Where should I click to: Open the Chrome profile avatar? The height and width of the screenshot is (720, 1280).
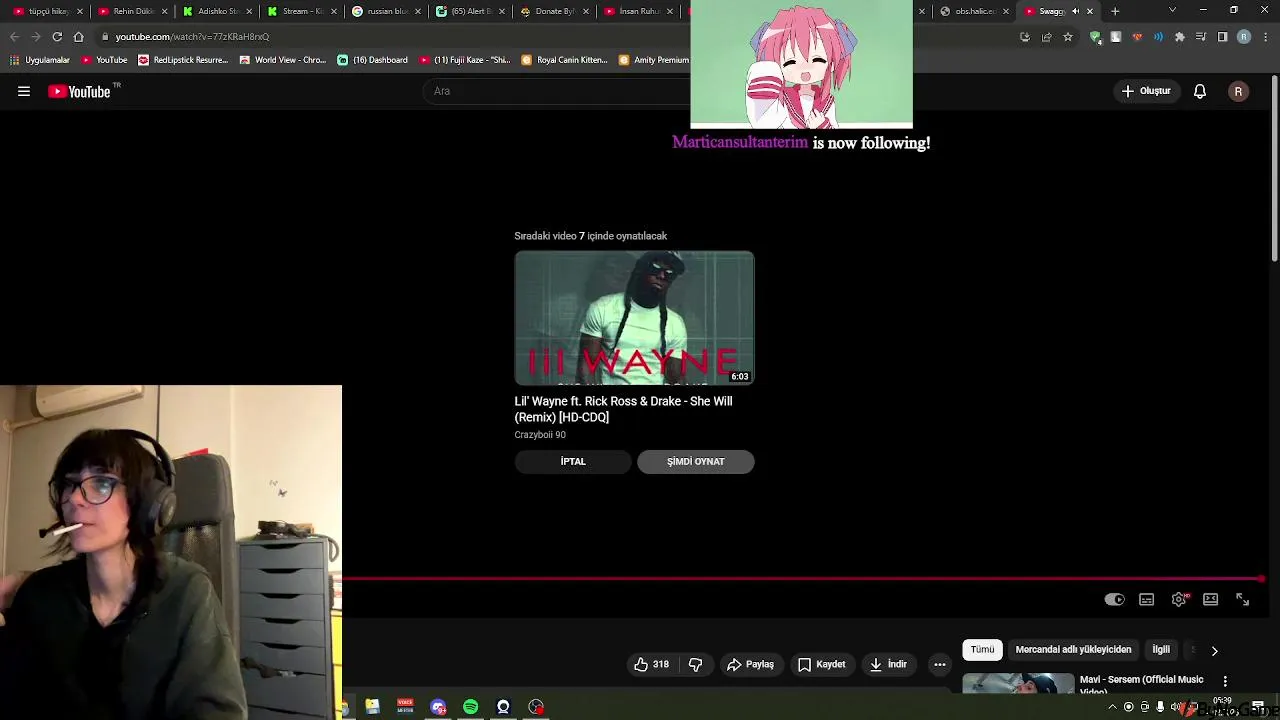[x=1244, y=37]
